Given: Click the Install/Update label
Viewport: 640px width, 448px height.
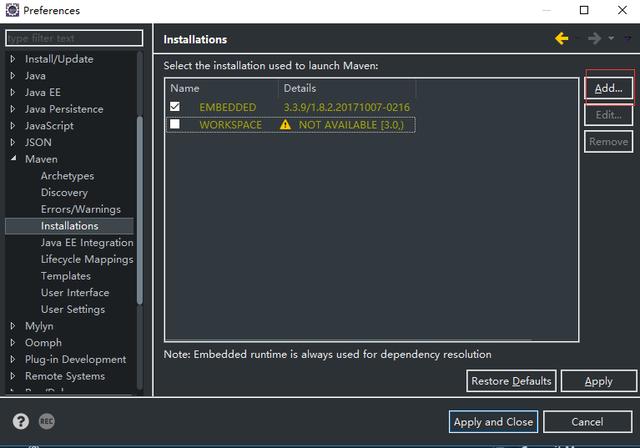Looking at the screenshot, I should 59,59.
